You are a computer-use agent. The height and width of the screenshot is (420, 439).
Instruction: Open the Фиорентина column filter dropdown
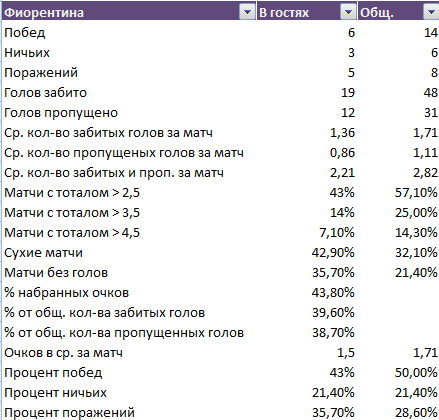click(x=247, y=12)
